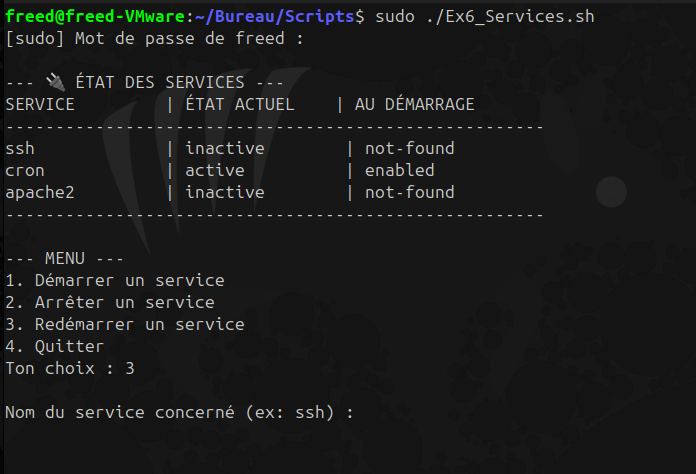This screenshot has width=696, height=474.
Task: Click the sudo password prompt line
Action: 154,38
